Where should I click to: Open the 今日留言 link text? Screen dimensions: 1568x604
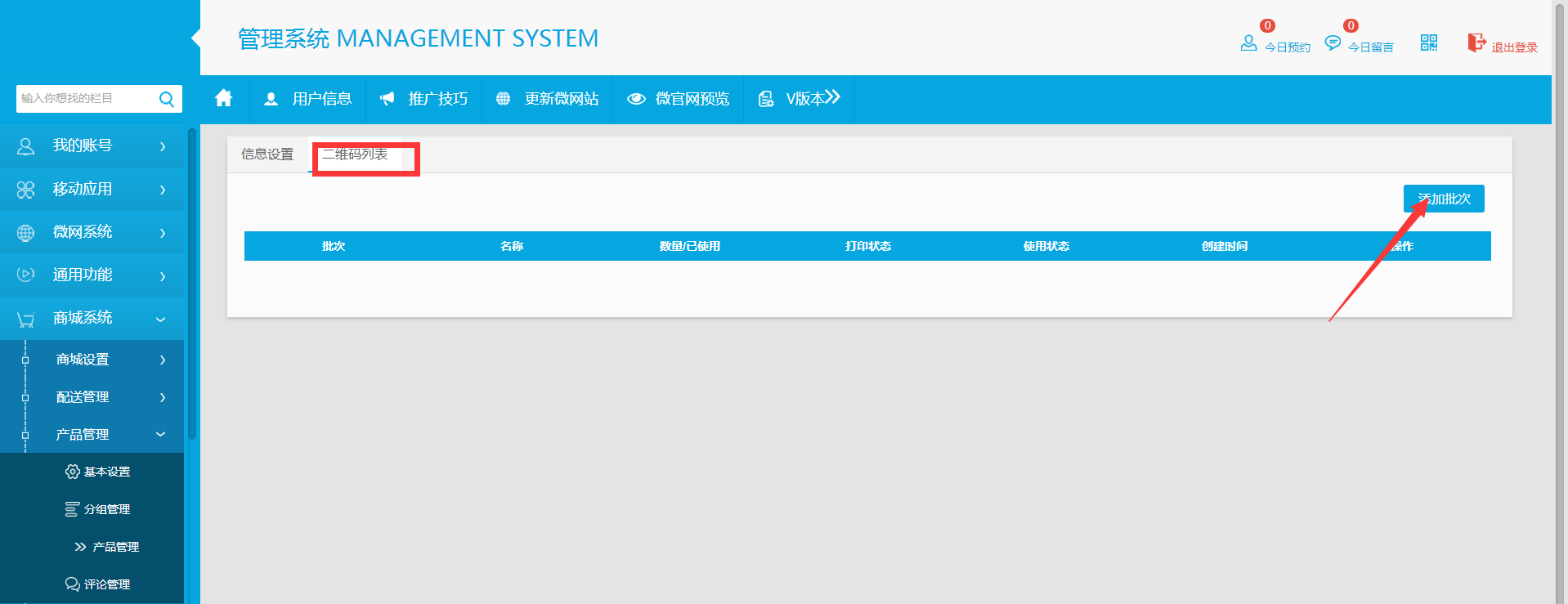click(x=1371, y=47)
